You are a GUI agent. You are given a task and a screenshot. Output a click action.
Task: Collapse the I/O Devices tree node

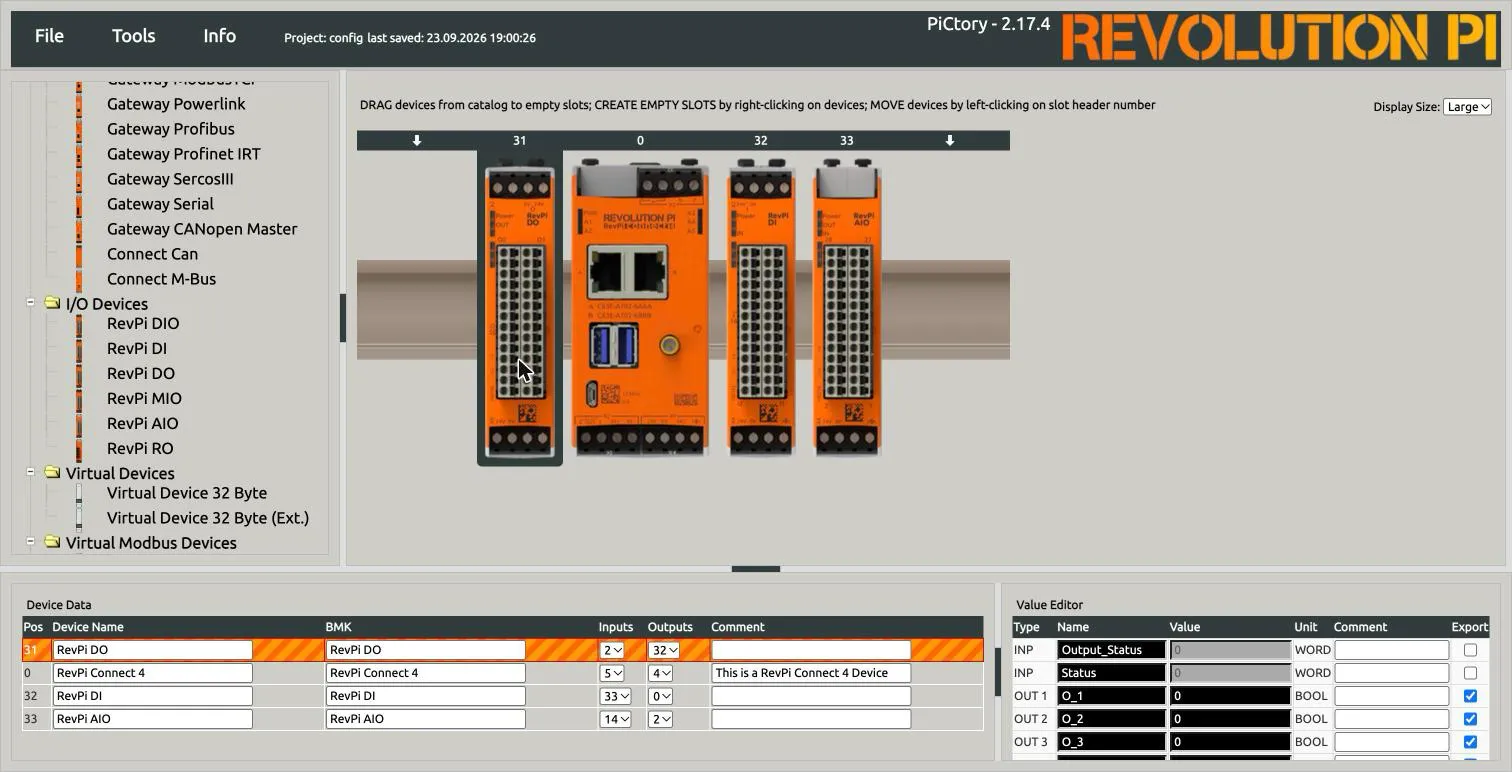[x=30, y=302]
